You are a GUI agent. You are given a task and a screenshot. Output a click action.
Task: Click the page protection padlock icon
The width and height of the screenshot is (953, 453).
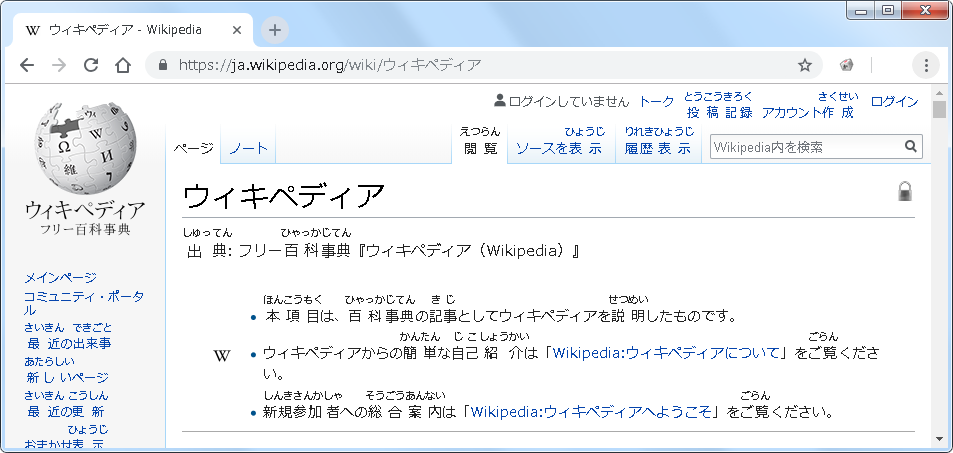[x=905, y=191]
